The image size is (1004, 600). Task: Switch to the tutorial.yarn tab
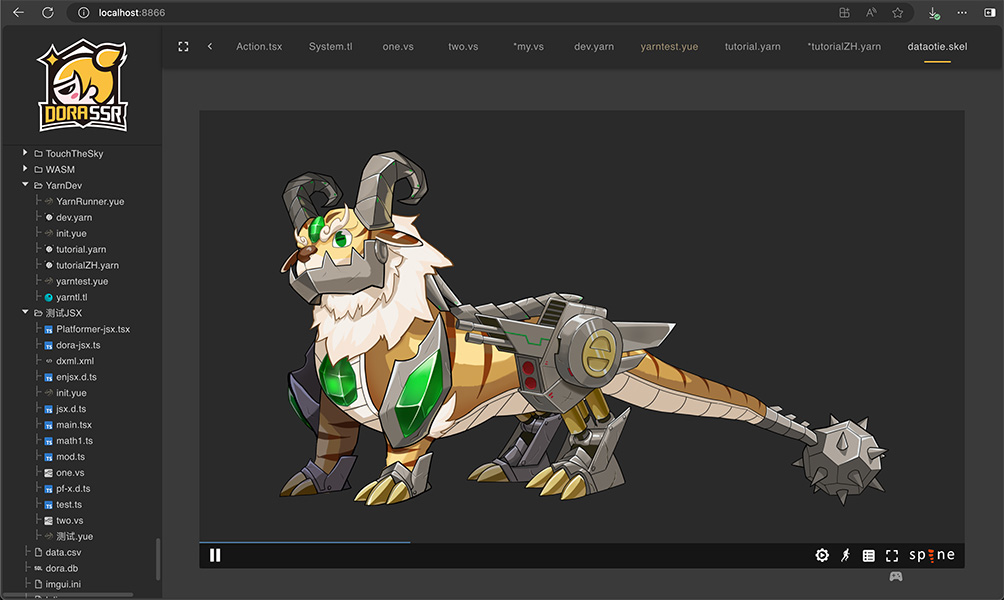coord(752,46)
